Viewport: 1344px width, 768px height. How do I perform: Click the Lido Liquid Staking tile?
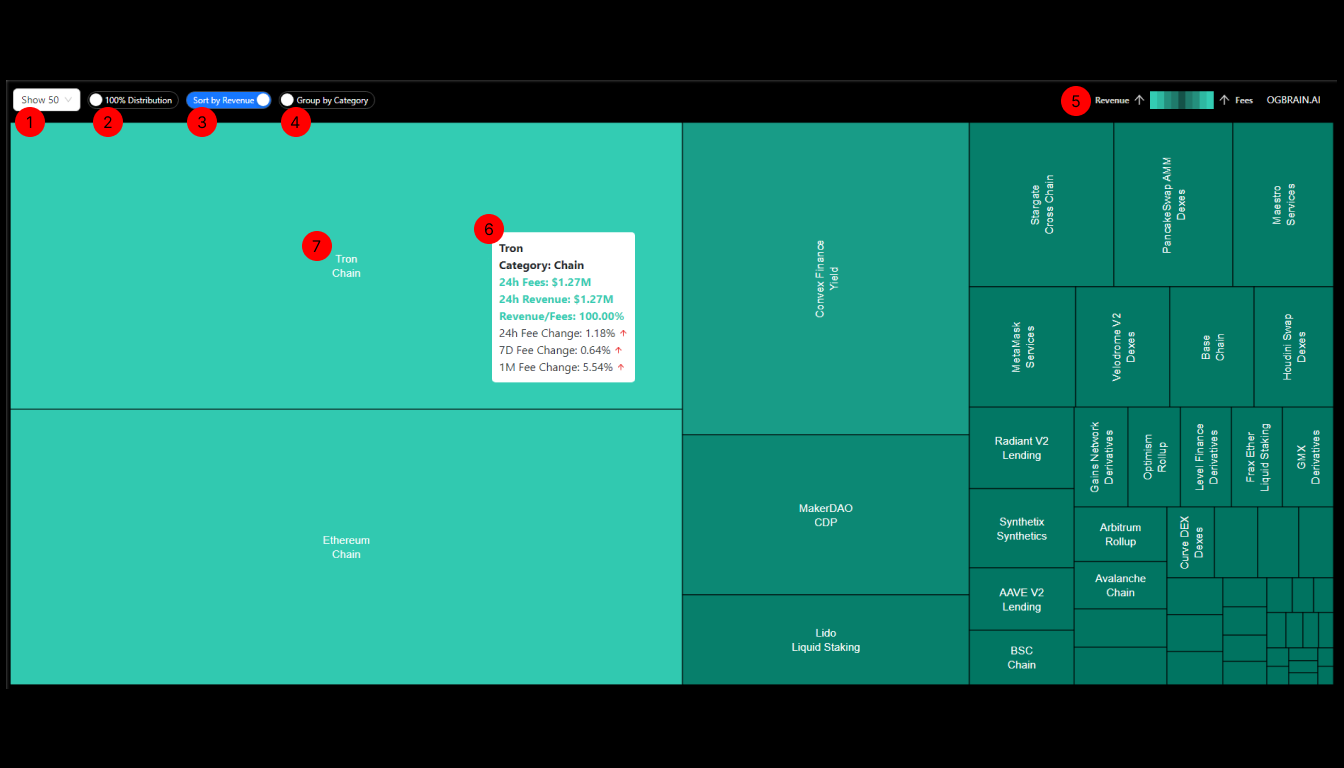point(825,640)
